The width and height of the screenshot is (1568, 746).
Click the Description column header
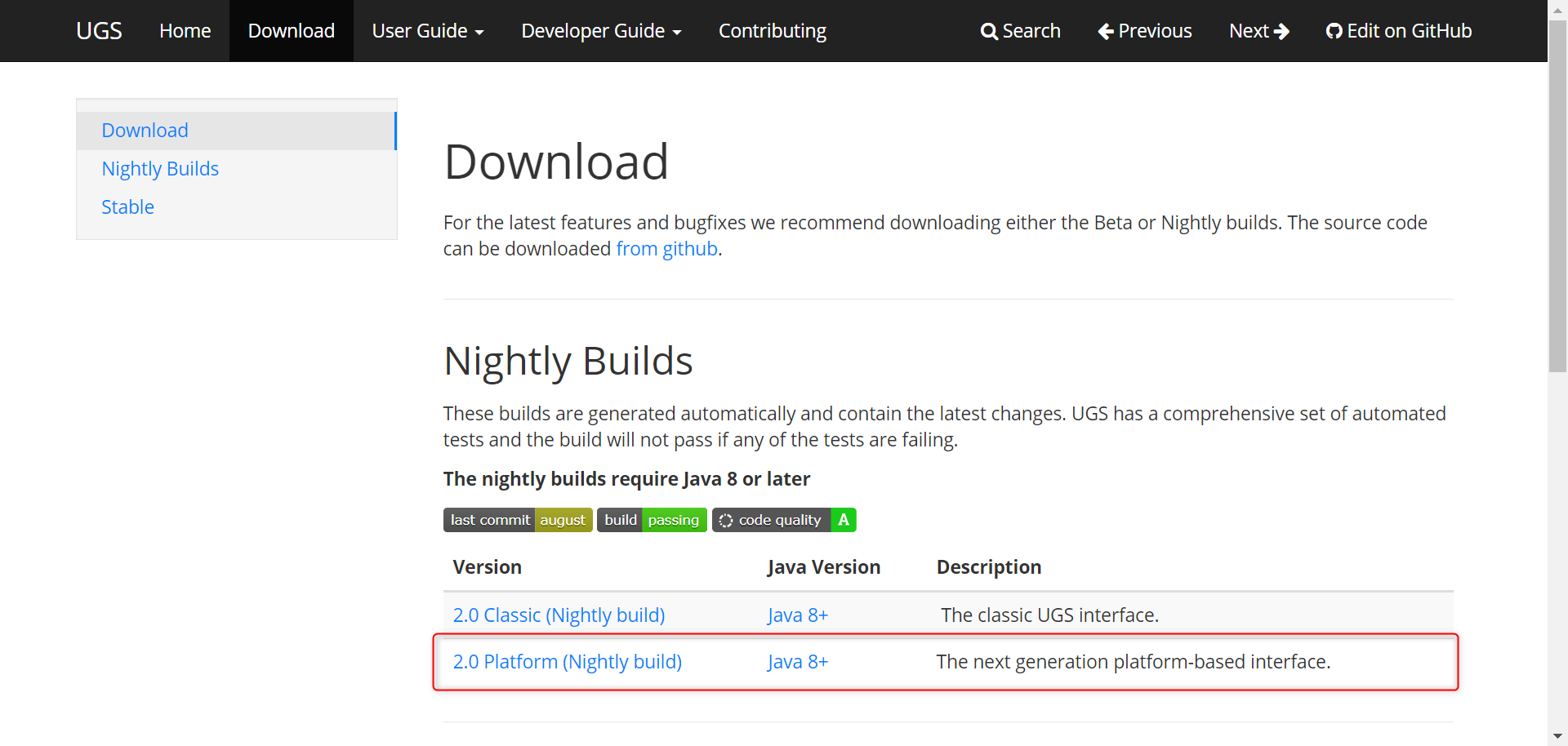[989, 567]
